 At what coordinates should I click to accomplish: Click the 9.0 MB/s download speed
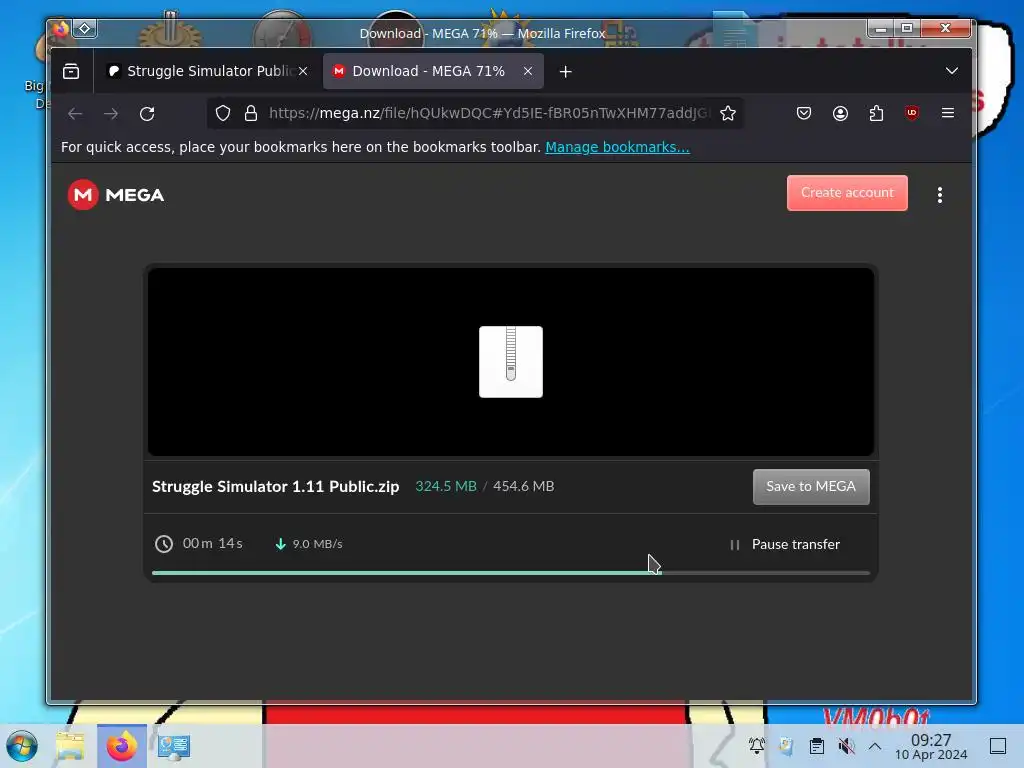click(317, 544)
